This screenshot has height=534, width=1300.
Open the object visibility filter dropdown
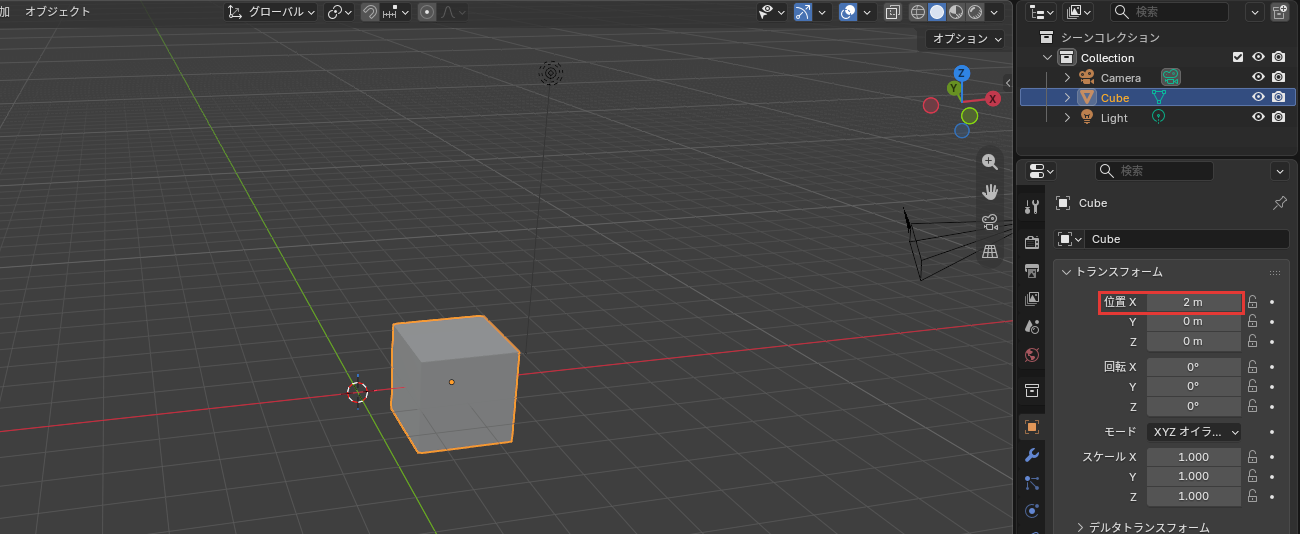(772, 12)
